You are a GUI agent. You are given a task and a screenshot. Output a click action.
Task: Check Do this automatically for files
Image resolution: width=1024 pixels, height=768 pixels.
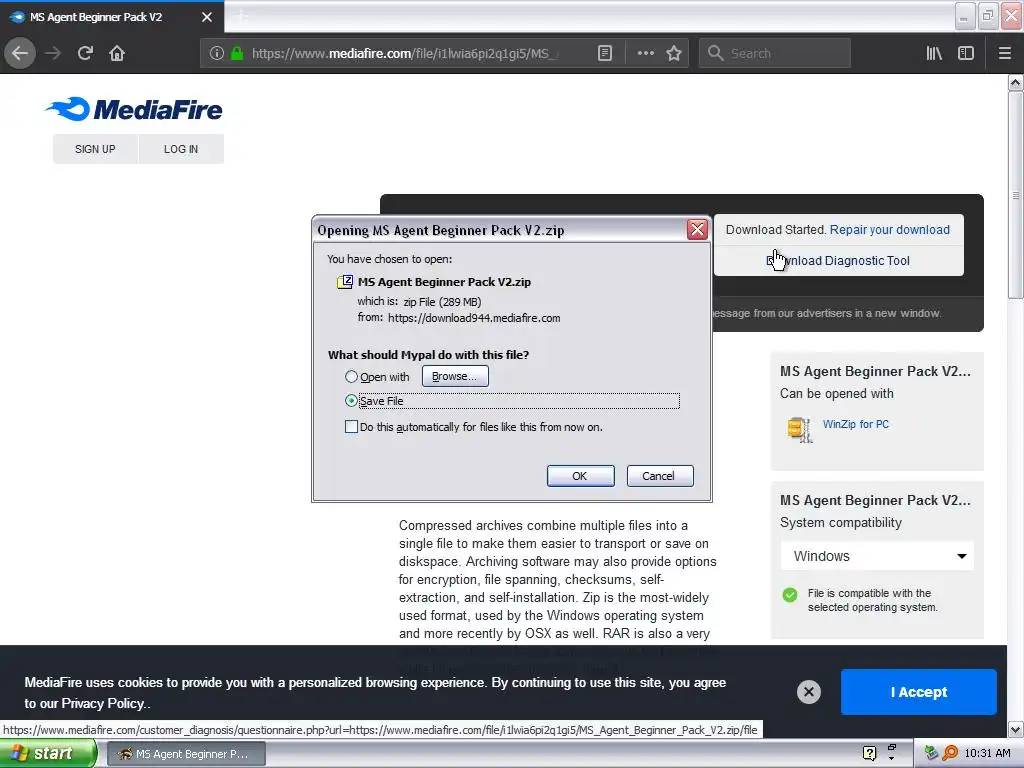(x=351, y=426)
